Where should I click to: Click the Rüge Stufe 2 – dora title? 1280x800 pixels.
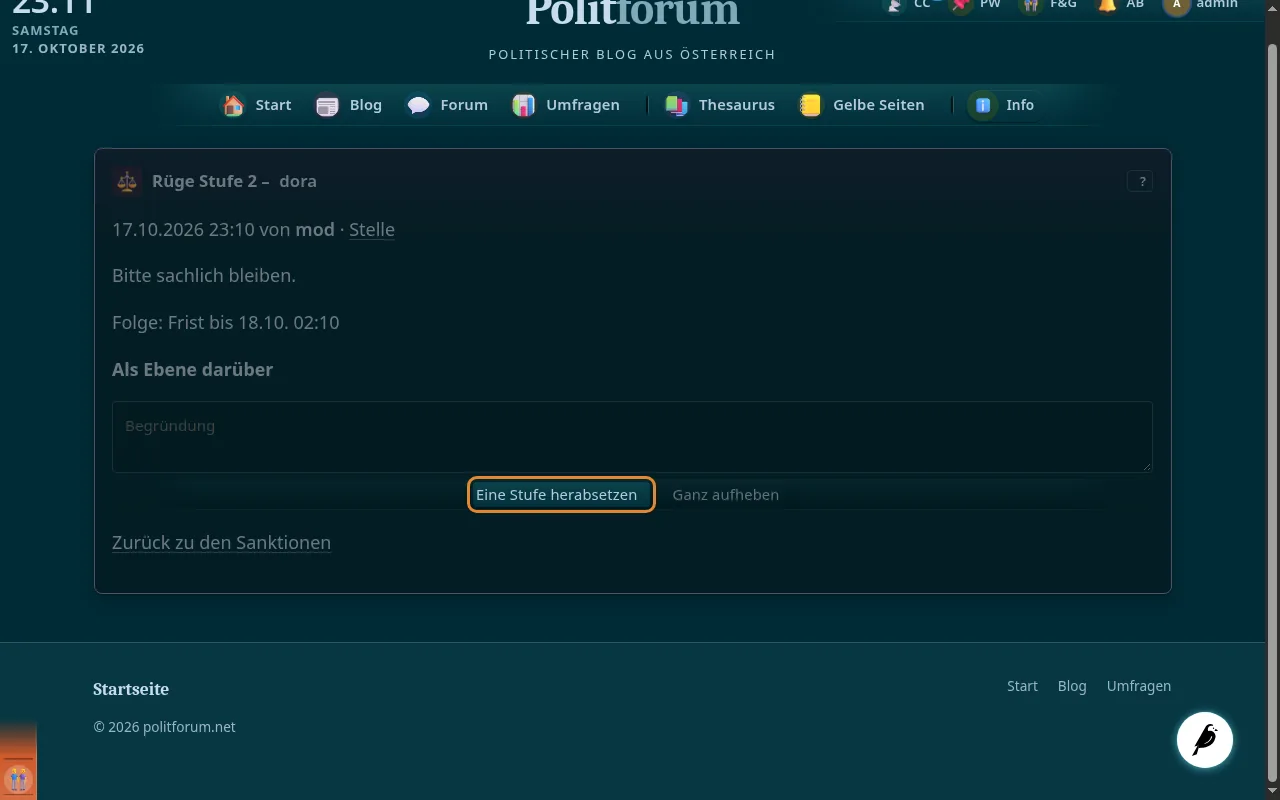(x=234, y=181)
